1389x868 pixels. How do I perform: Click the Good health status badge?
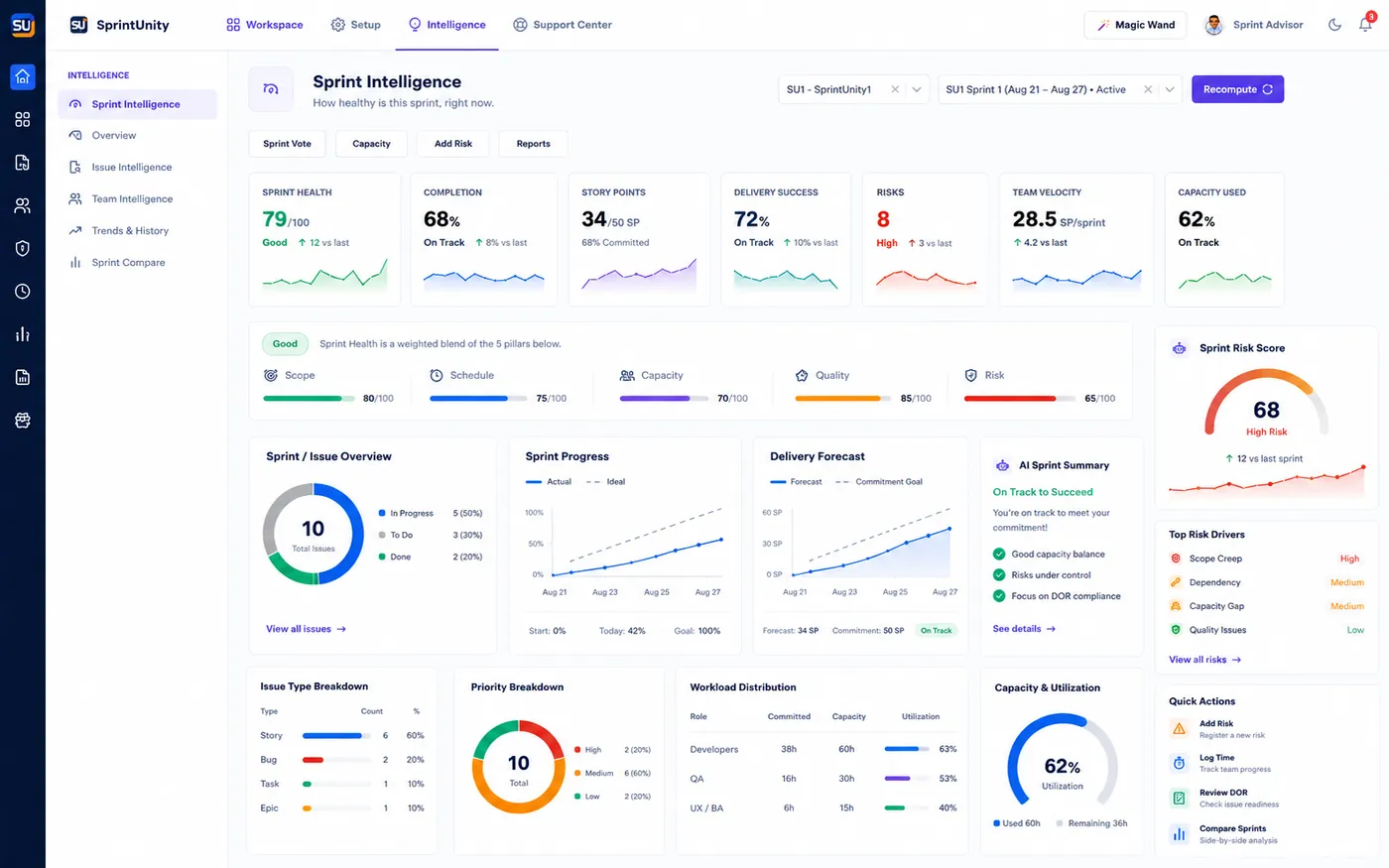(x=285, y=344)
